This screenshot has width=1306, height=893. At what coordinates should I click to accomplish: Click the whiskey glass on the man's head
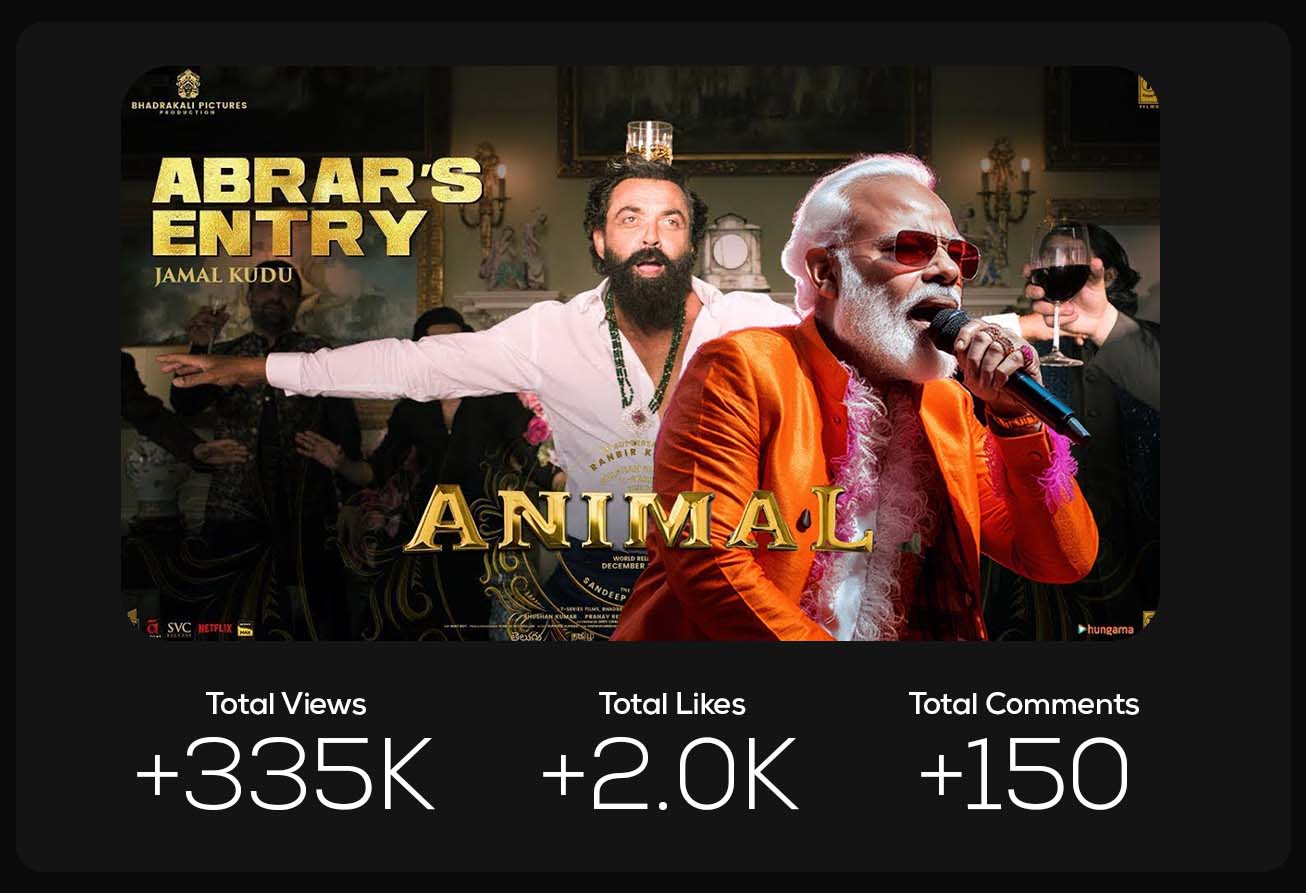pos(649,141)
